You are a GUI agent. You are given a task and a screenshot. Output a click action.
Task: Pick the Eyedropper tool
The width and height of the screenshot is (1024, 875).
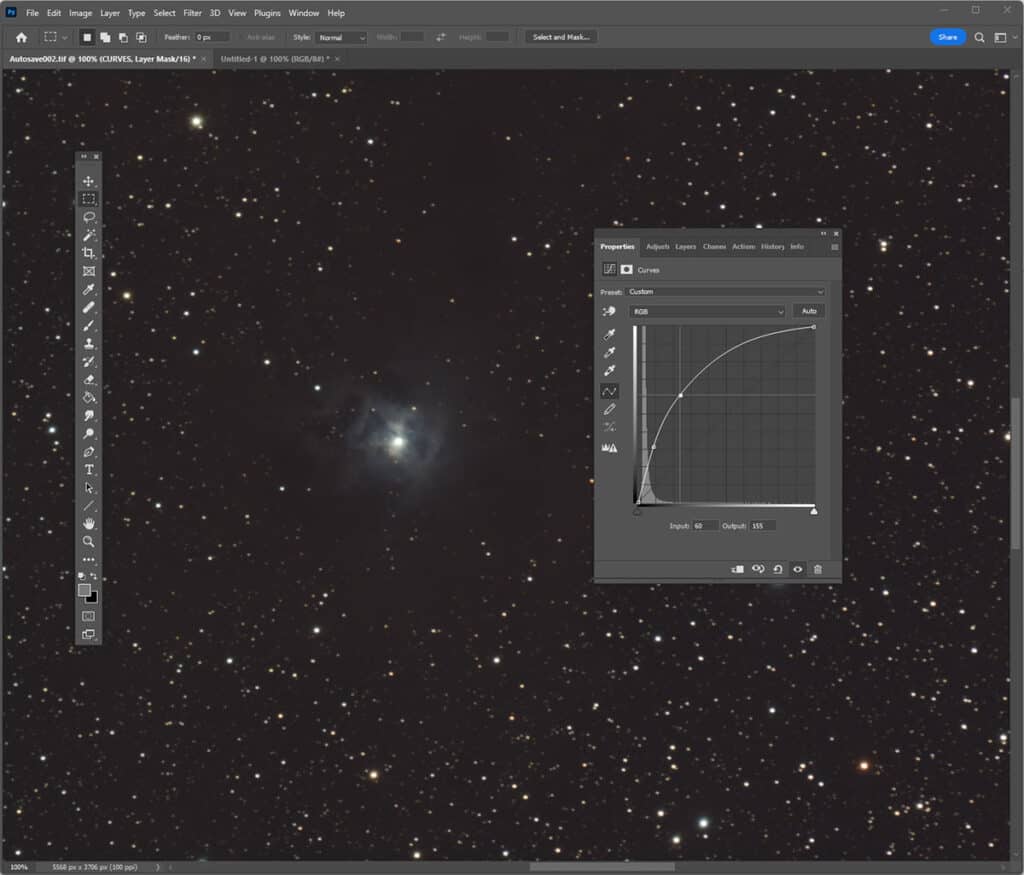coord(89,289)
